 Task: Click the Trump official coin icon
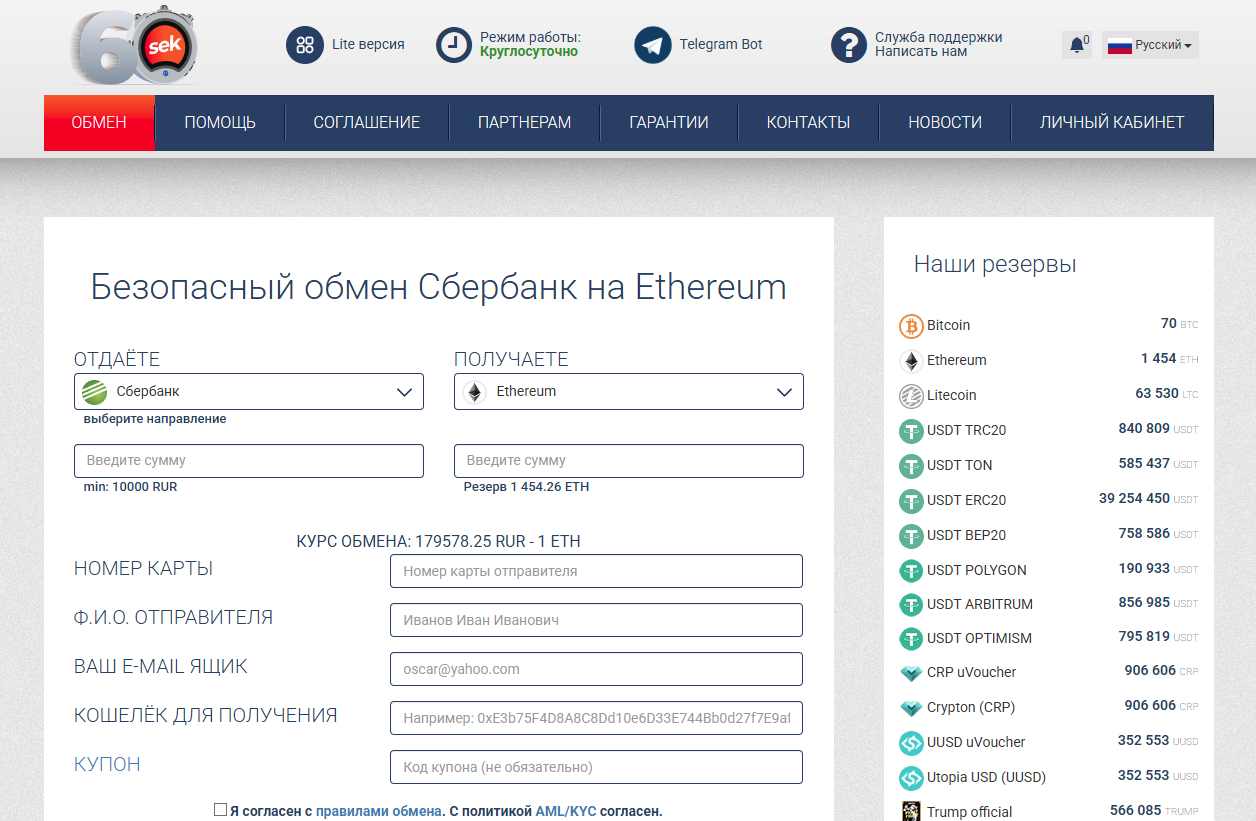tap(911, 812)
